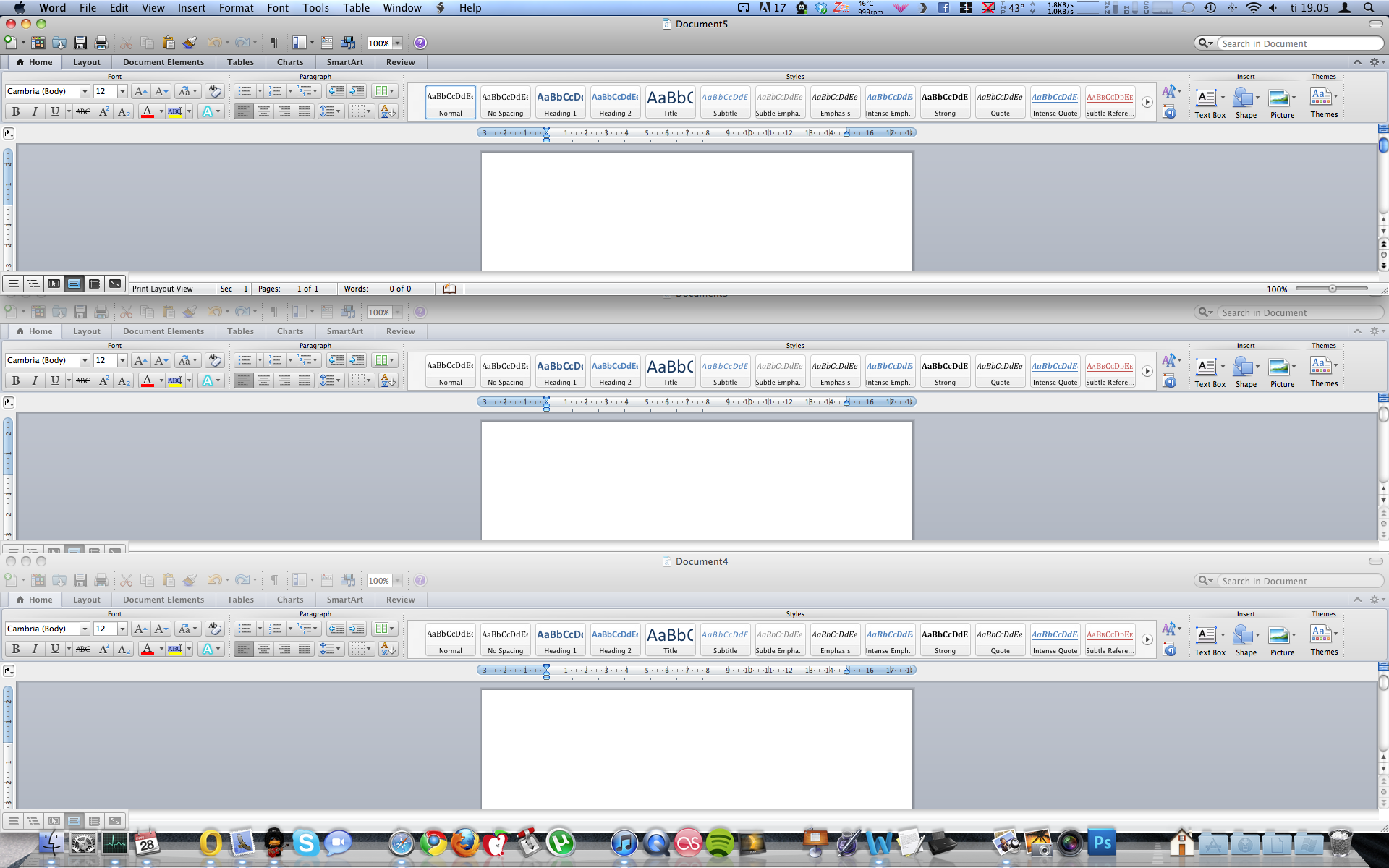Center align text in Document5 ribbon
The height and width of the screenshot is (868, 1389).
click(264, 111)
